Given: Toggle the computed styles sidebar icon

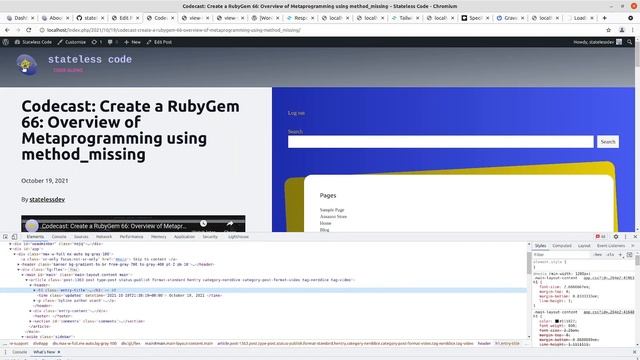Looking at the screenshot, I should point(630,255).
